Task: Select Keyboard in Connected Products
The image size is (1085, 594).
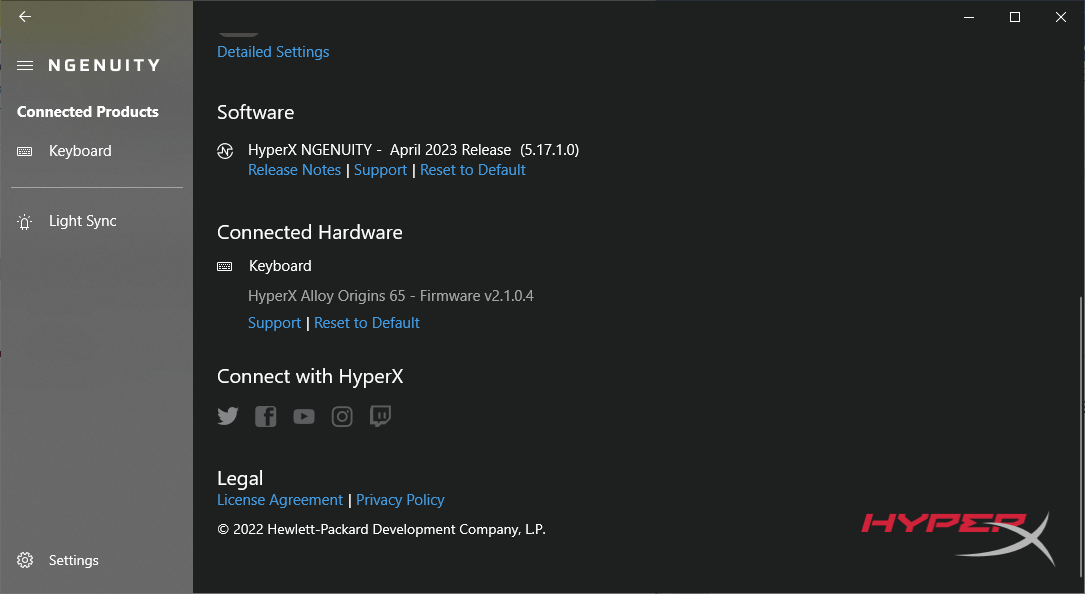Action: [80, 151]
